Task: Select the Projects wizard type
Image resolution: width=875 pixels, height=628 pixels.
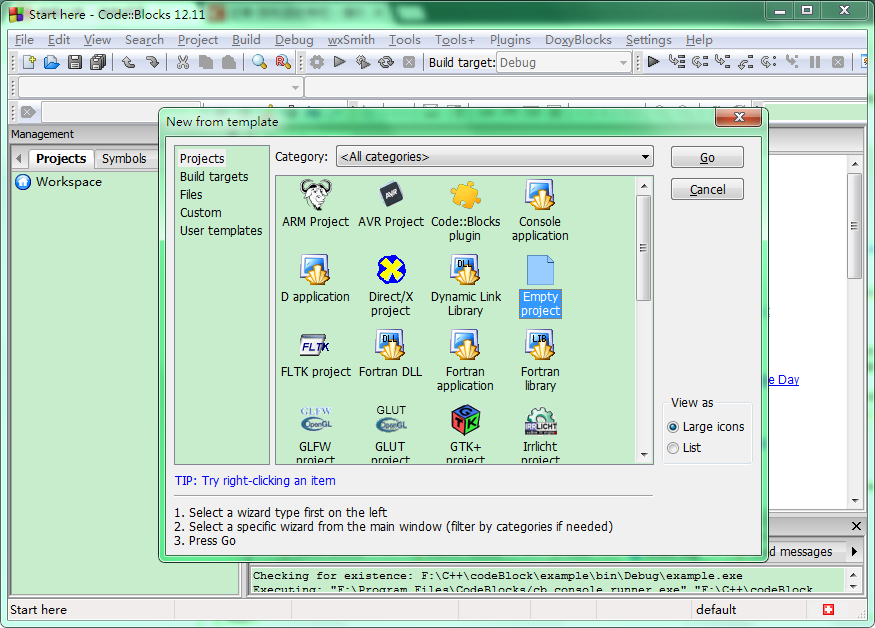Action: [x=202, y=159]
